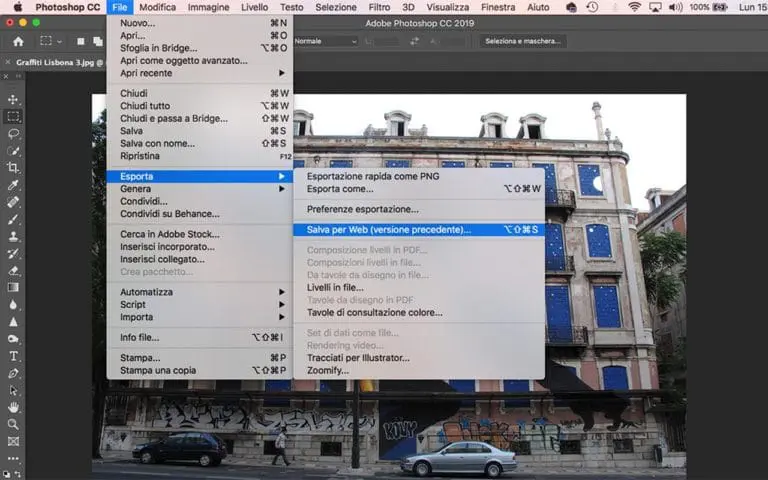Choose Nuovo... from File menu

click(x=200, y=23)
